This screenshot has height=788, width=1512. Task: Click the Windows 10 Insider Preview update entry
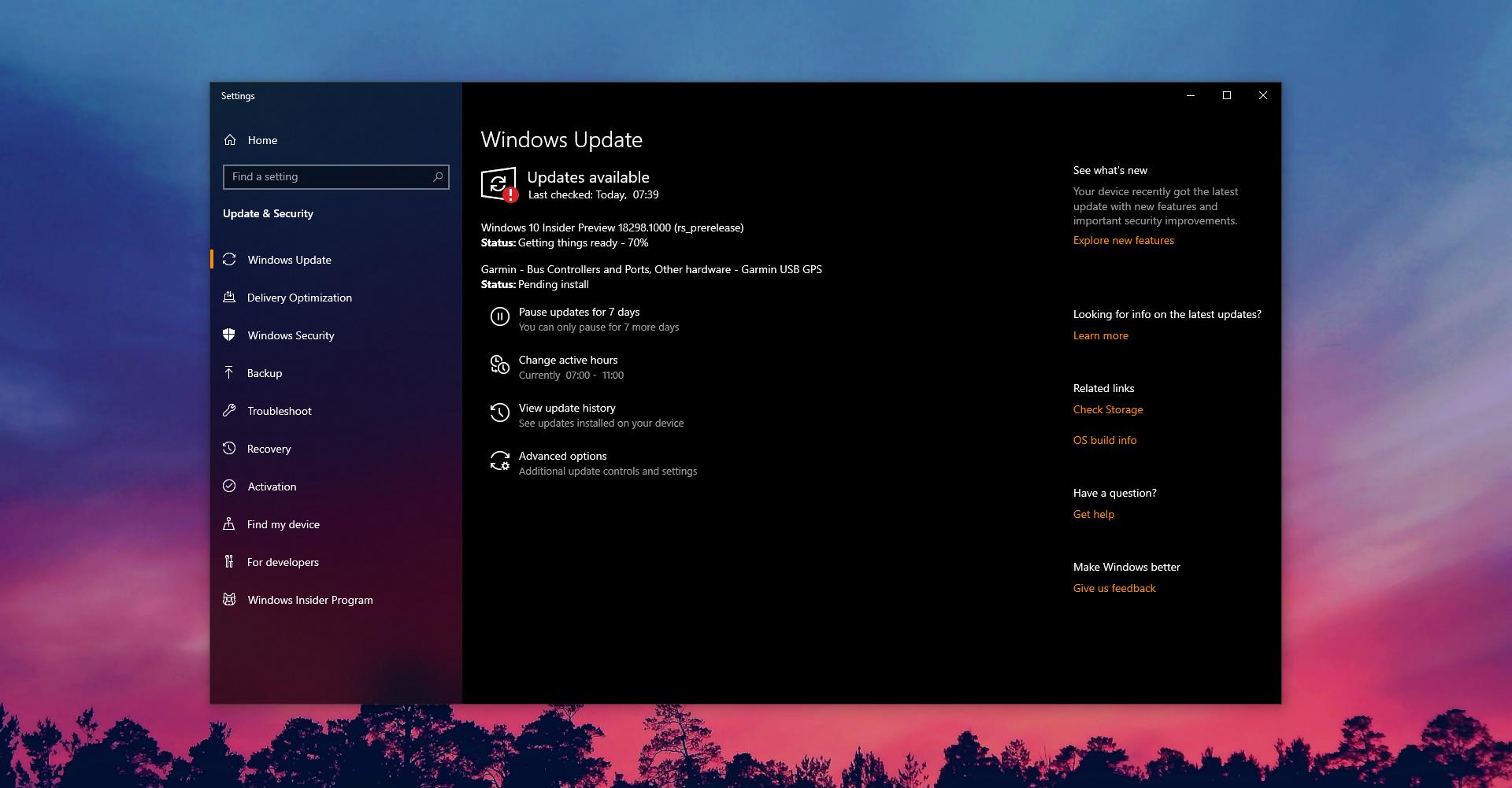(x=612, y=228)
